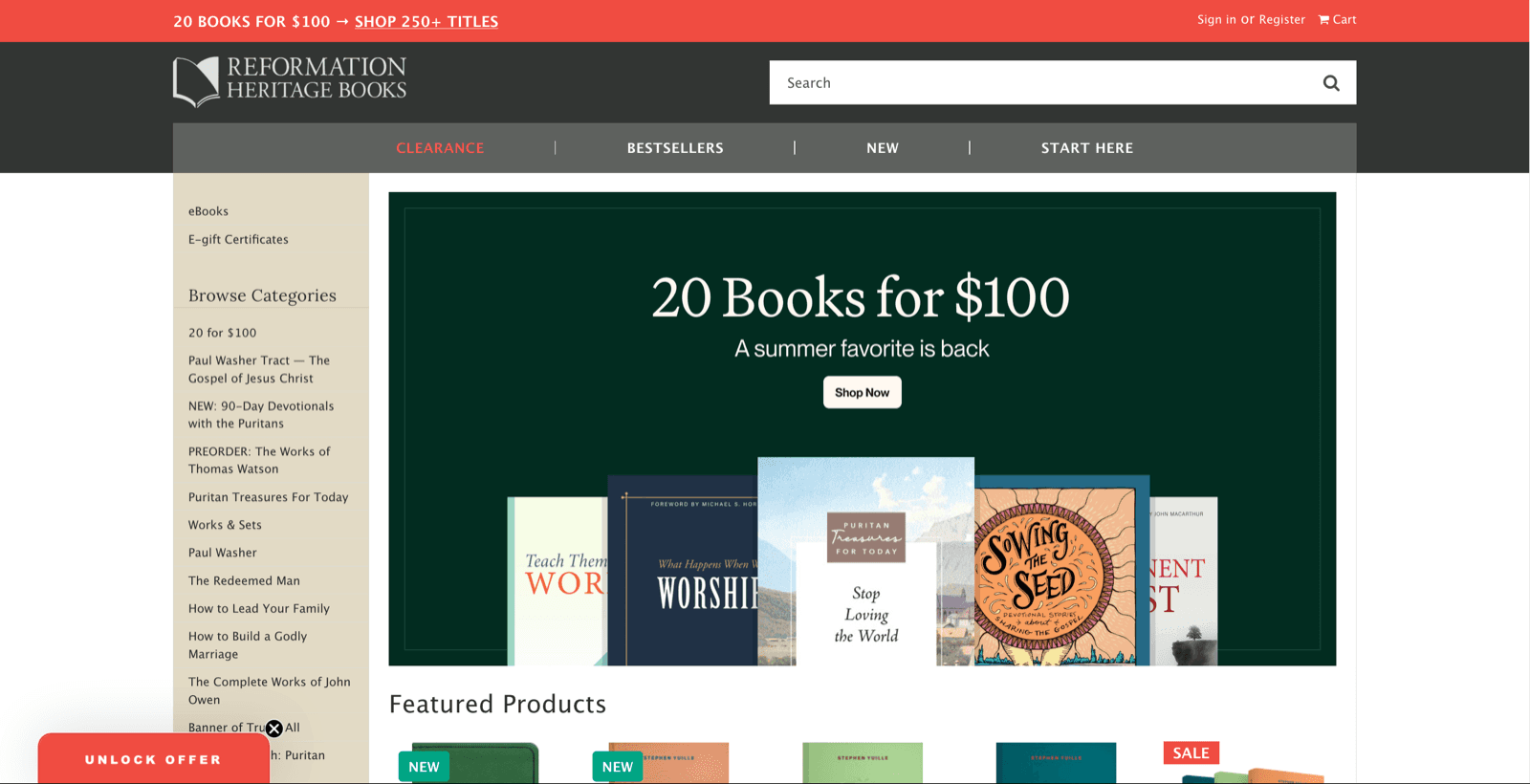Click the Sowing the Seed book cover

coord(1060,570)
